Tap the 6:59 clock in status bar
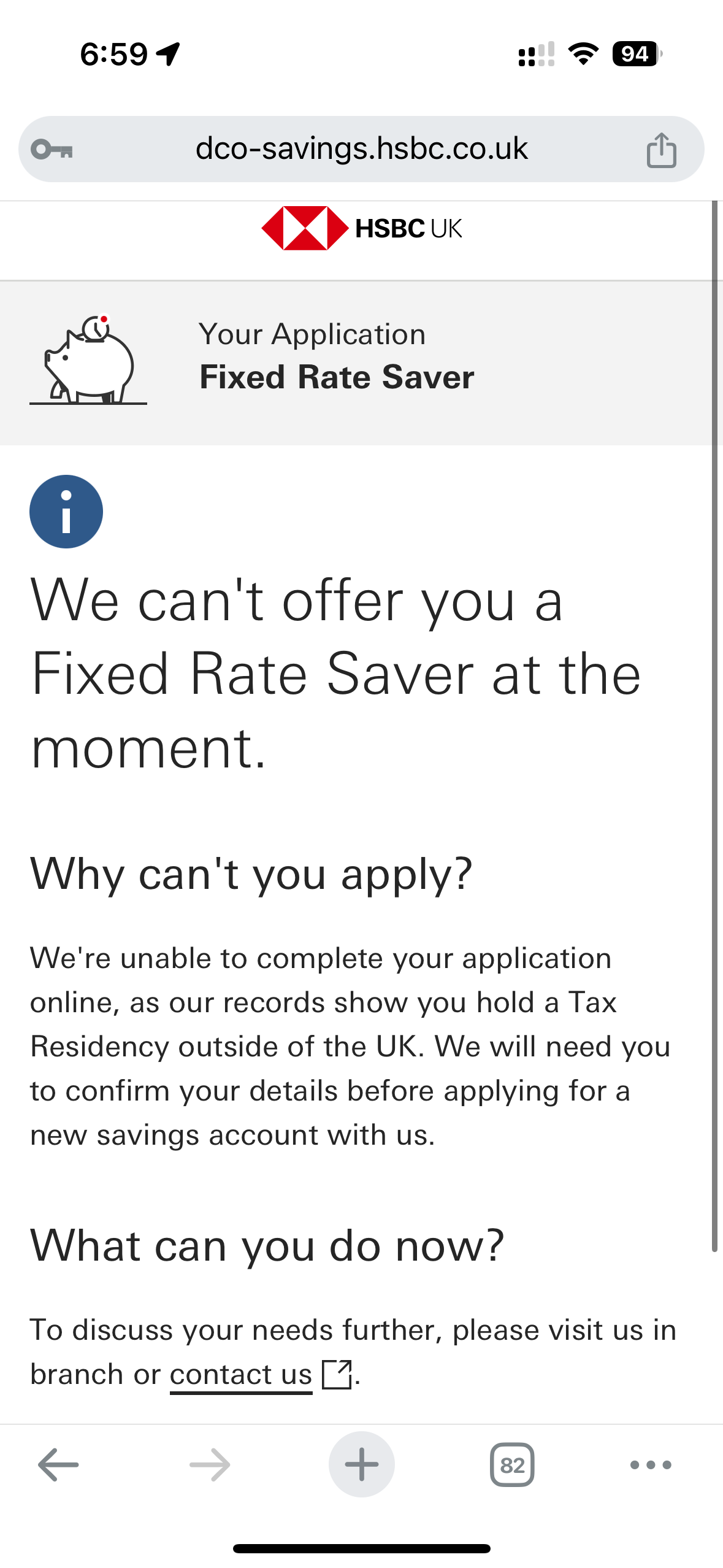 click(x=114, y=54)
